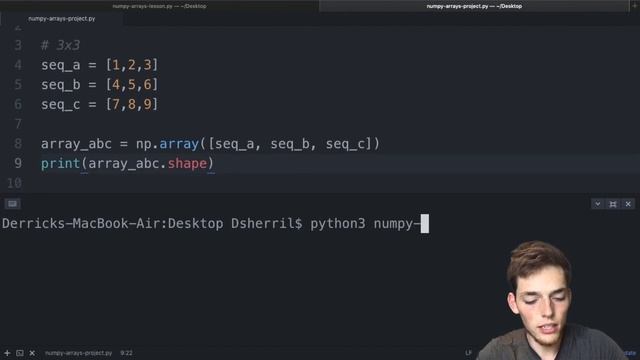Select the terminal status icon in the status bar
Screen dimensions: 640x360
point(20,353)
